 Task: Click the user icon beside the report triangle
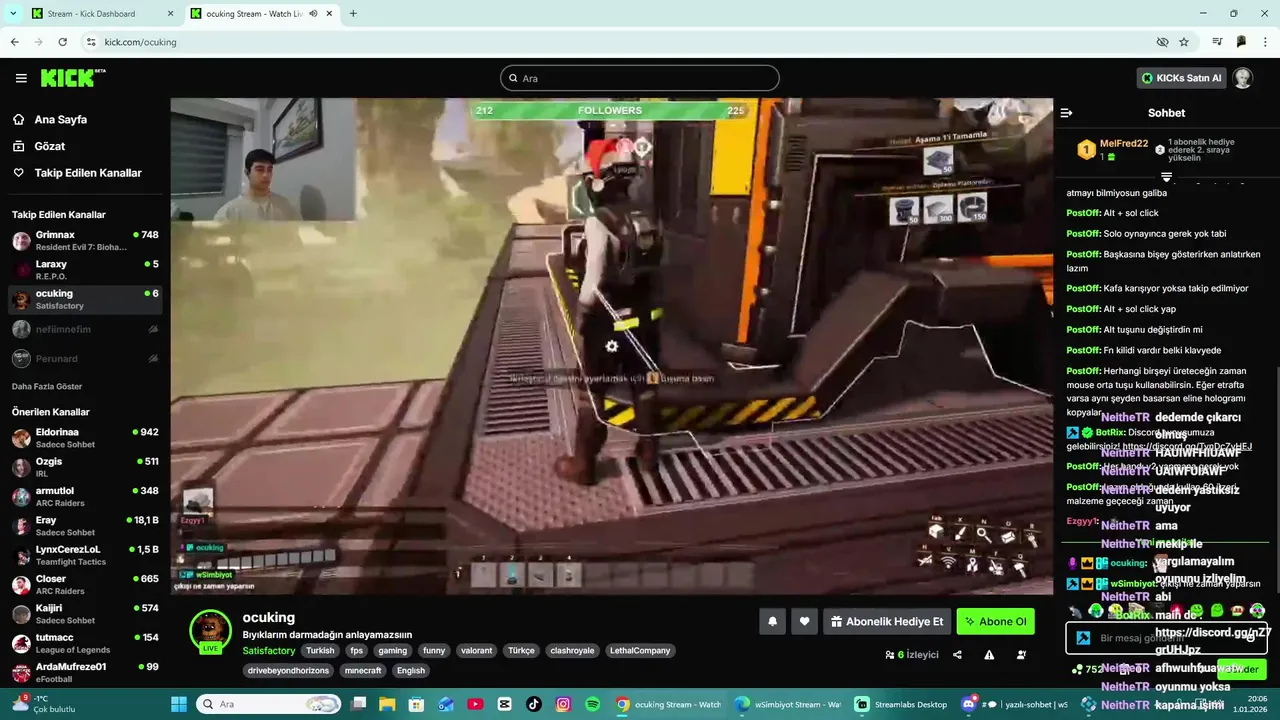point(1021,655)
